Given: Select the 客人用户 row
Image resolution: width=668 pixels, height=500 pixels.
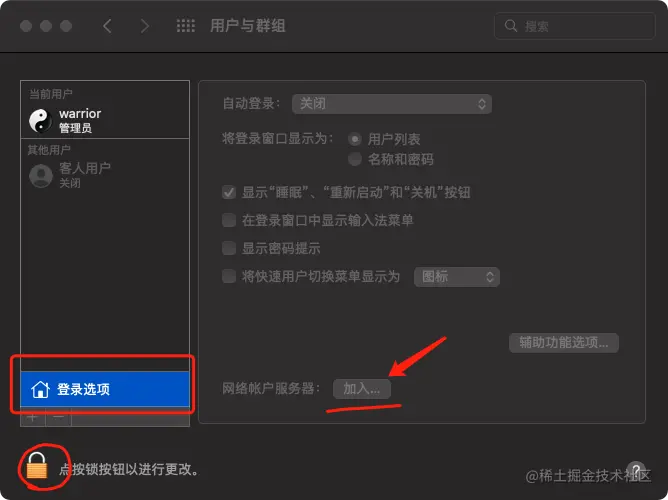Looking at the screenshot, I should (105, 175).
